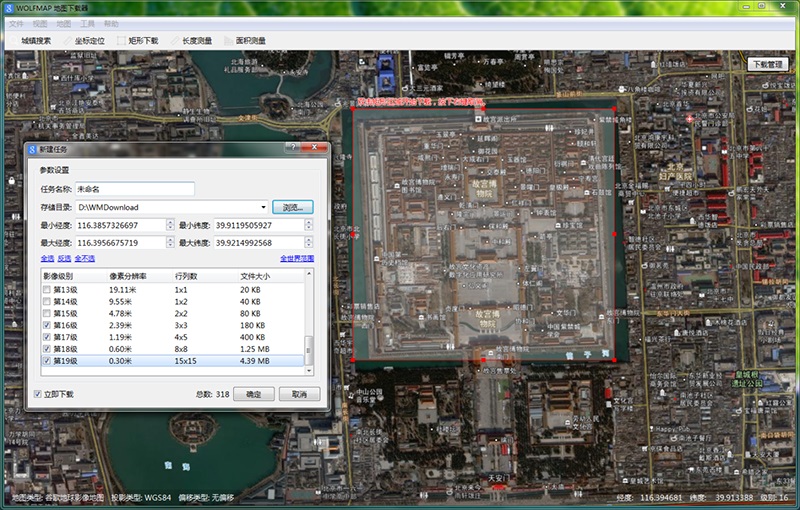Open the 城镇搜索 town search tool

pyautogui.click(x=31, y=41)
